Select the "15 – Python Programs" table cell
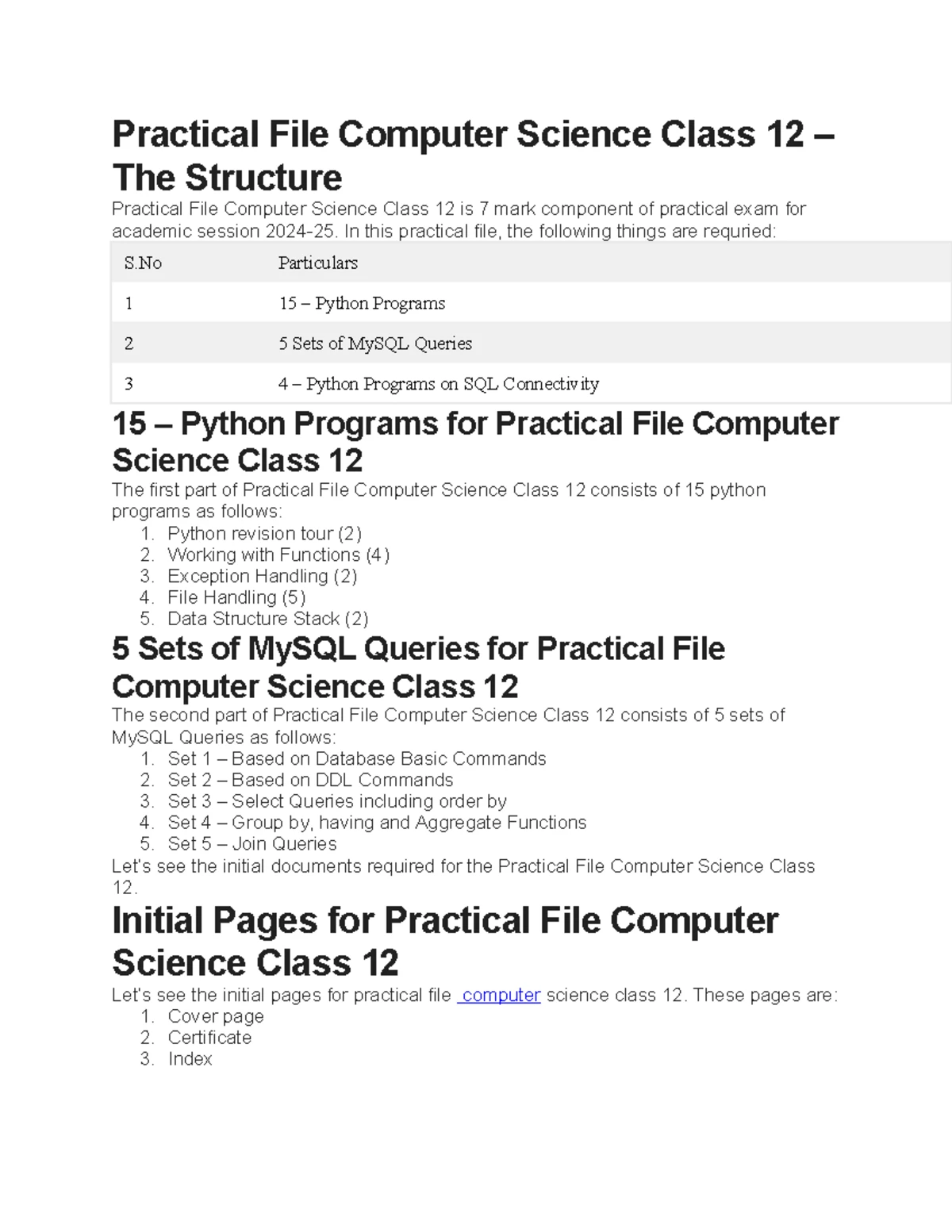The image size is (952, 1232). pos(362,303)
